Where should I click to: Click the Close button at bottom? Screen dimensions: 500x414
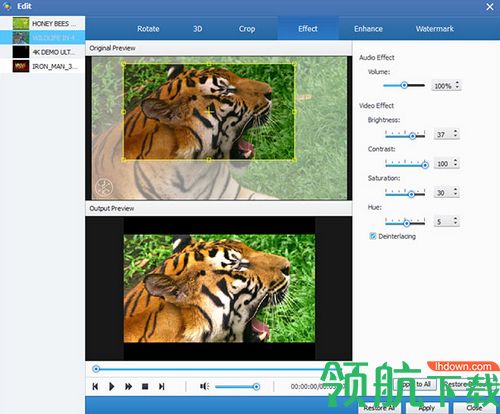474,408
